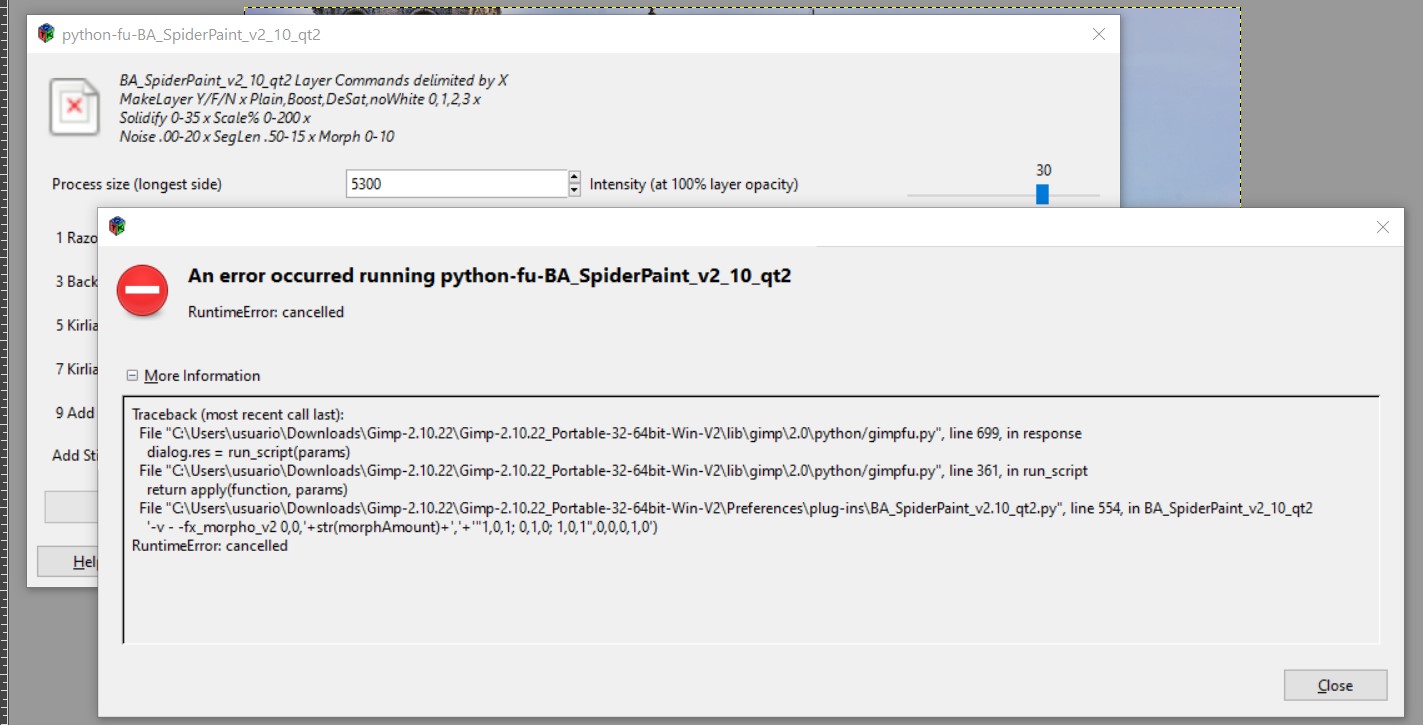1423x725 pixels.
Task: Click traceback line 'dialog.res = run_script(params)'
Action: pos(248,452)
